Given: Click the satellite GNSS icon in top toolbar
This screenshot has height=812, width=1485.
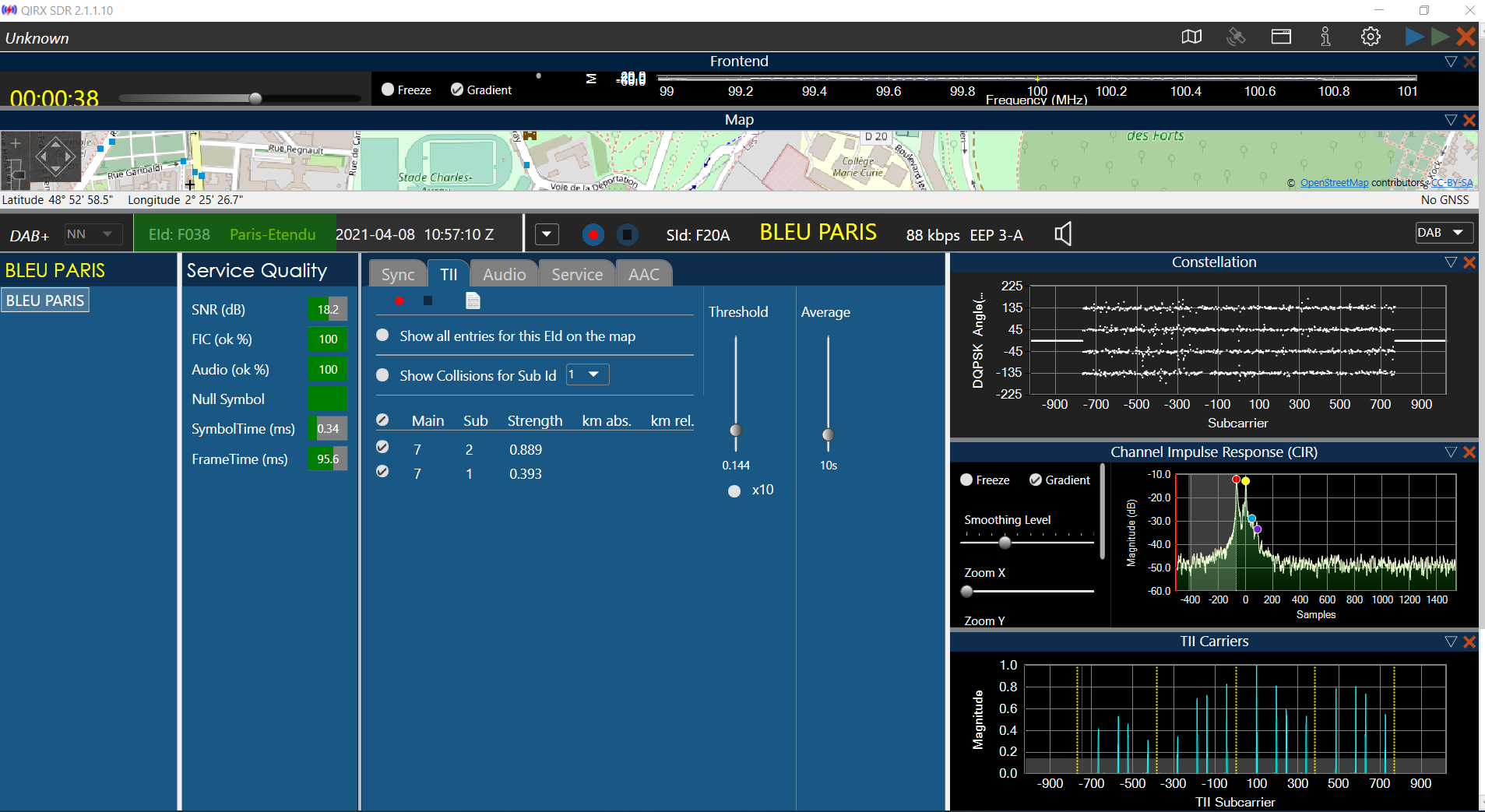Looking at the screenshot, I should [1236, 37].
